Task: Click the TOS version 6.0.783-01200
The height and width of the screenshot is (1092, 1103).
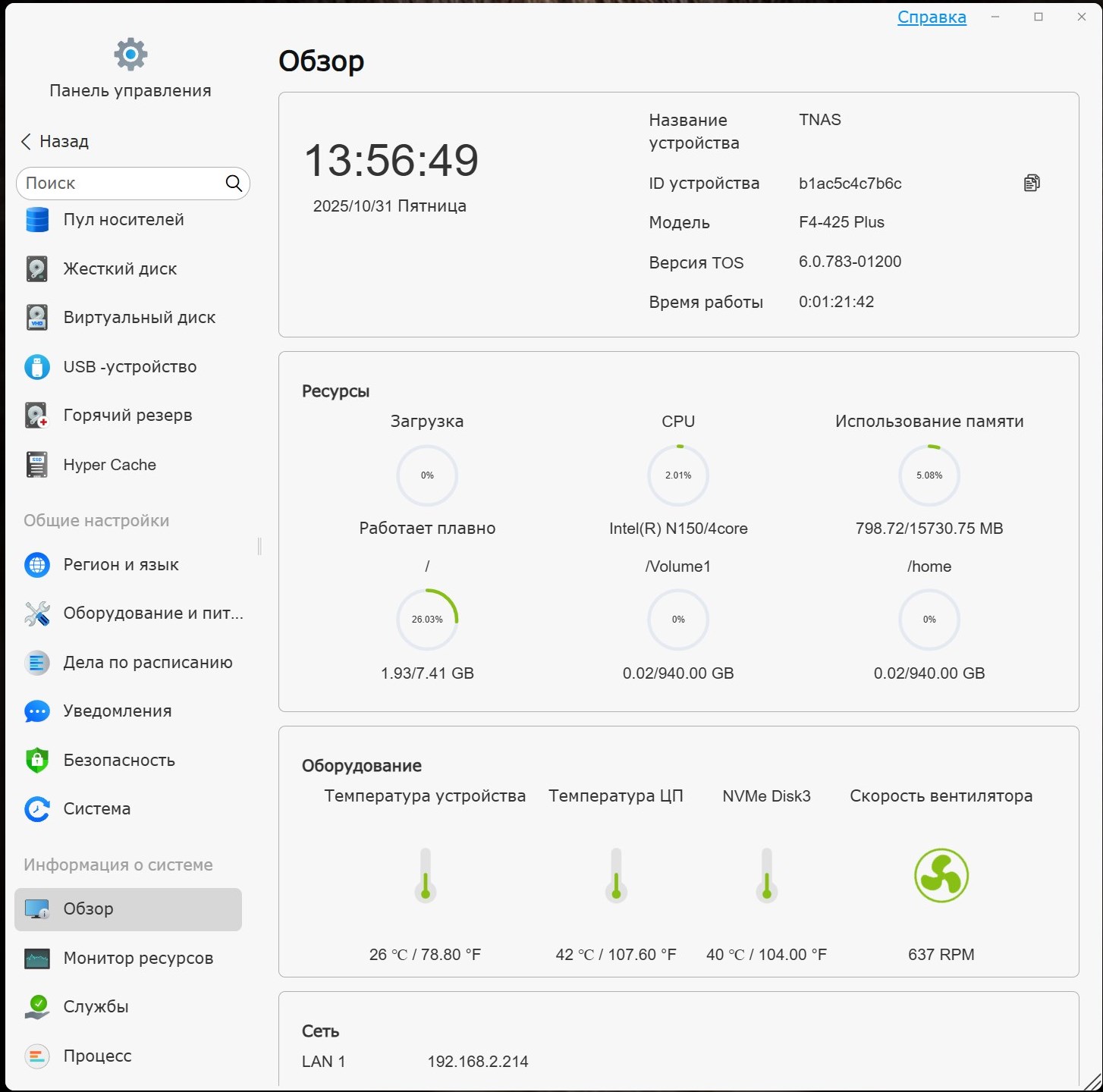Action: click(x=850, y=262)
